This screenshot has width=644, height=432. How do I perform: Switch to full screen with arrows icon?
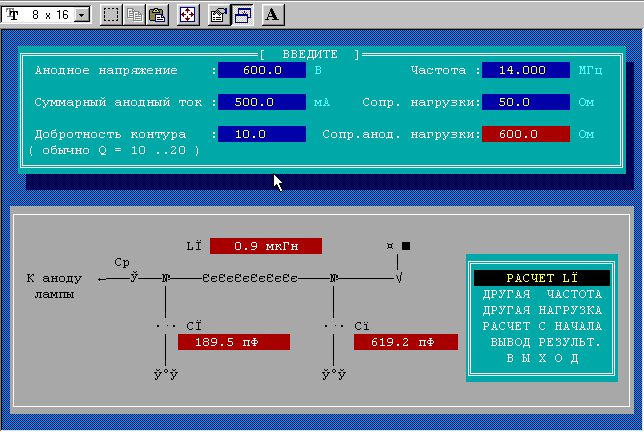pos(187,14)
